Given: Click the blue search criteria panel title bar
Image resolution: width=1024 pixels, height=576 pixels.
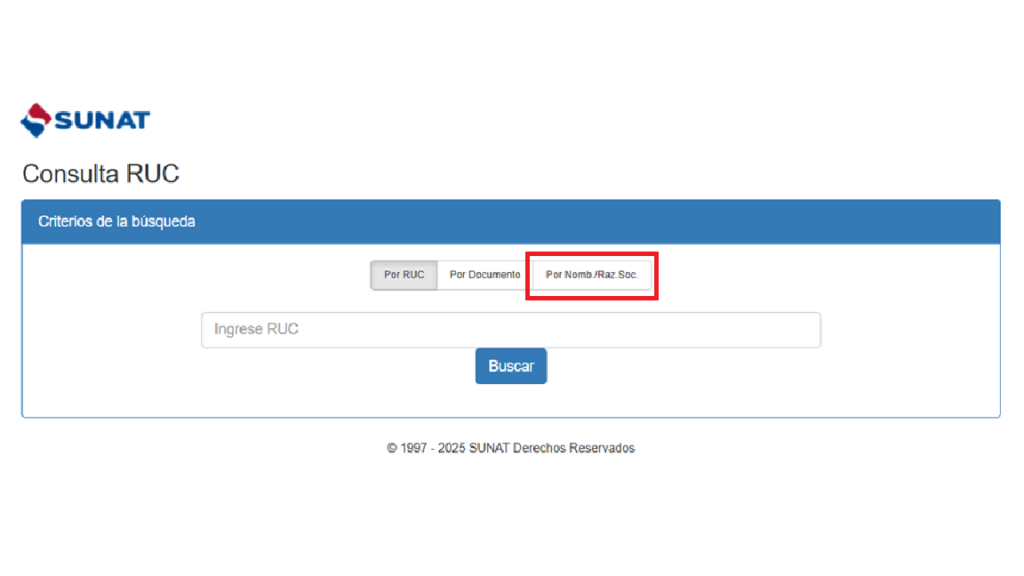Looking at the screenshot, I should (510, 221).
